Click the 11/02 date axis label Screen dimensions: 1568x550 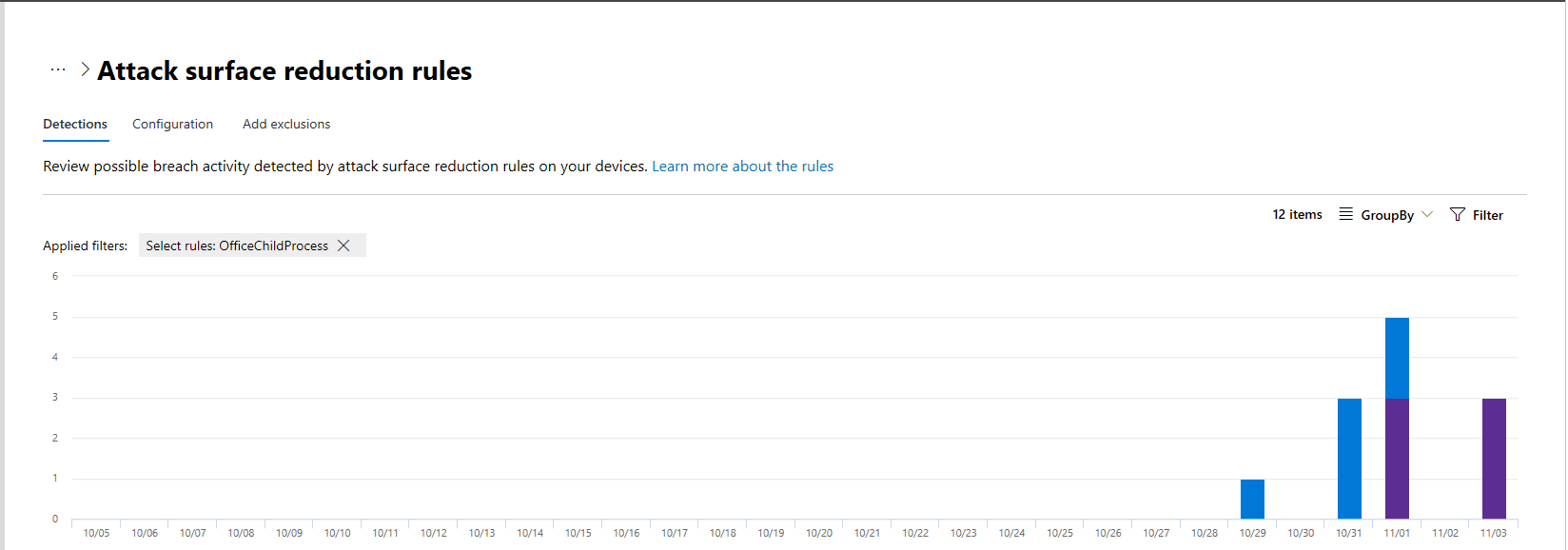[1445, 533]
